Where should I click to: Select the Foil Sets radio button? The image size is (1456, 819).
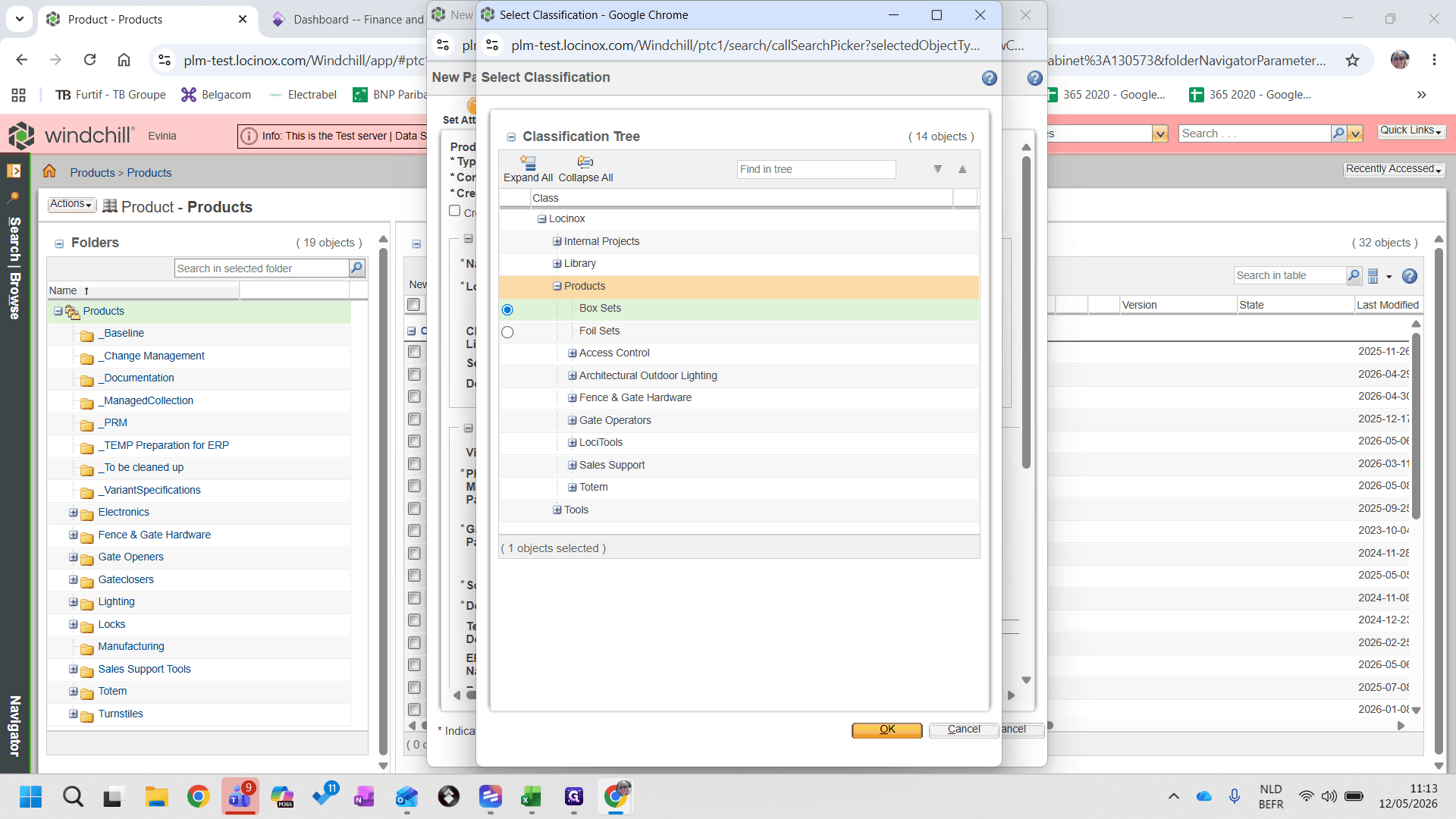(507, 332)
